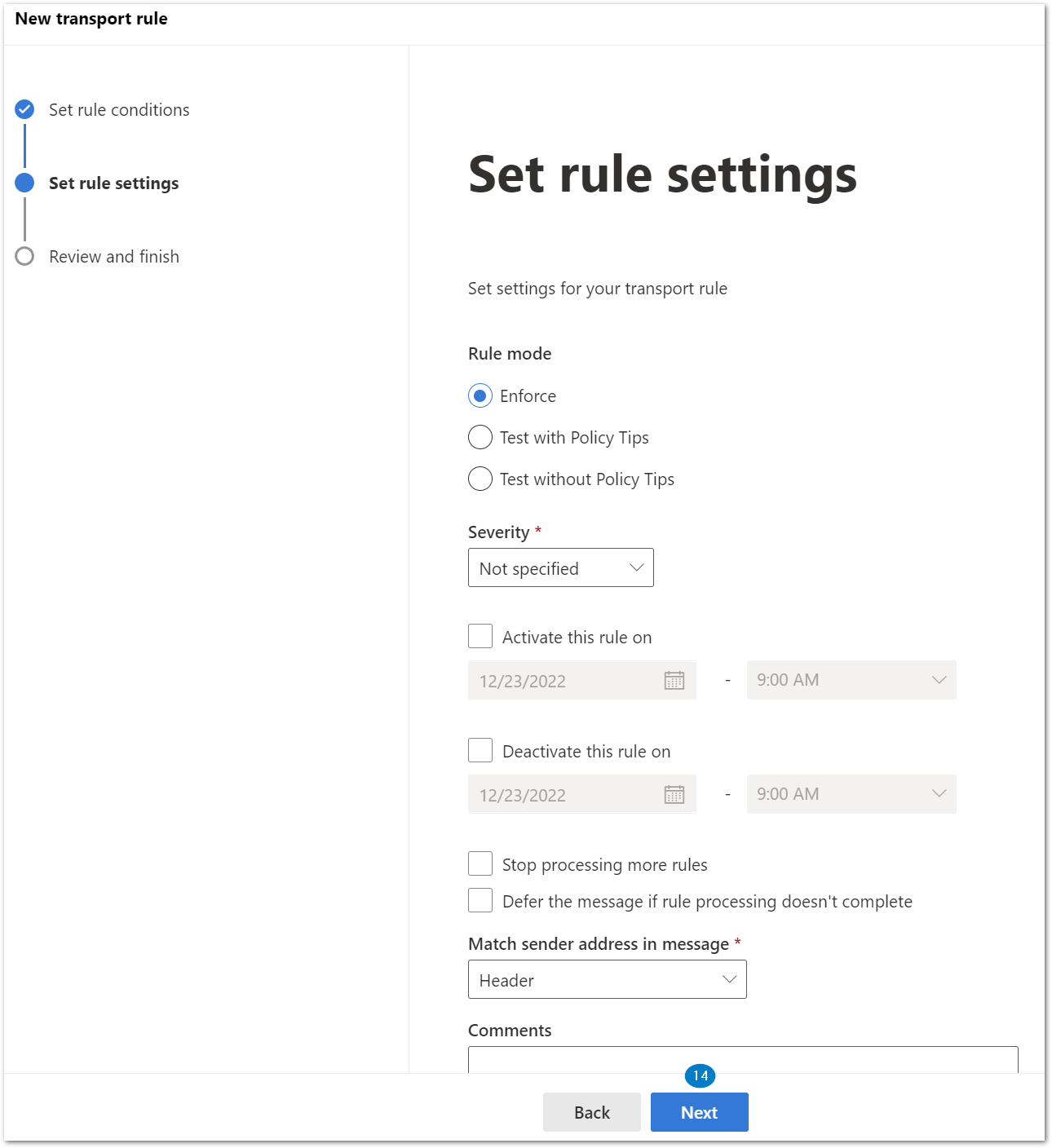Open calendar icon for deactivation date

(674, 794)
